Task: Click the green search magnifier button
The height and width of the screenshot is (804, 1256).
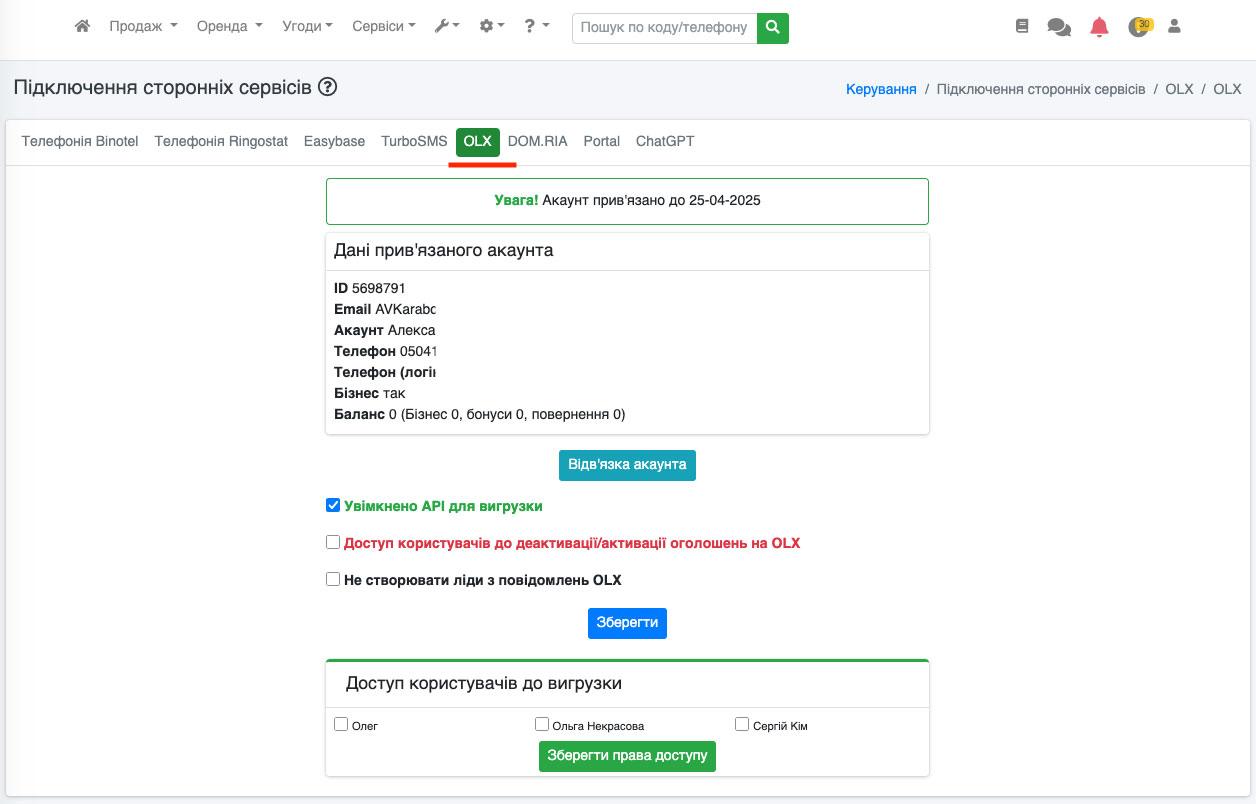Action: click(772, 27)
